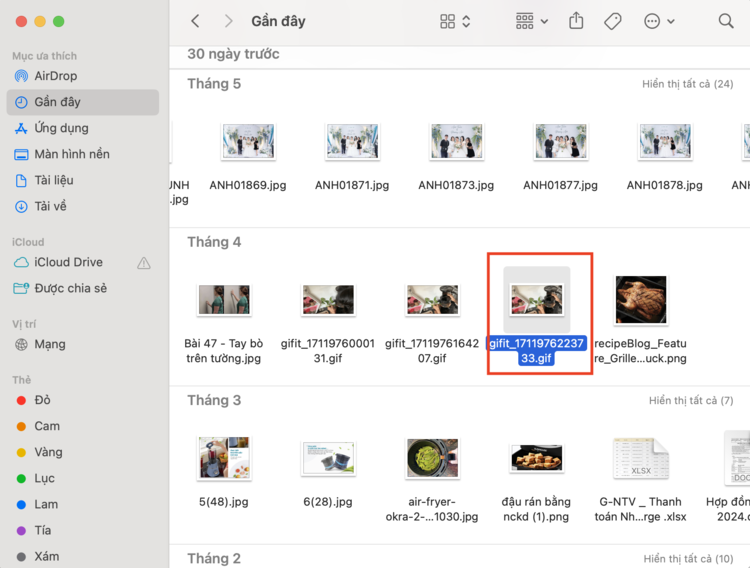
Task: Open the More actions ellipsis button
Action: pos(652,21)
